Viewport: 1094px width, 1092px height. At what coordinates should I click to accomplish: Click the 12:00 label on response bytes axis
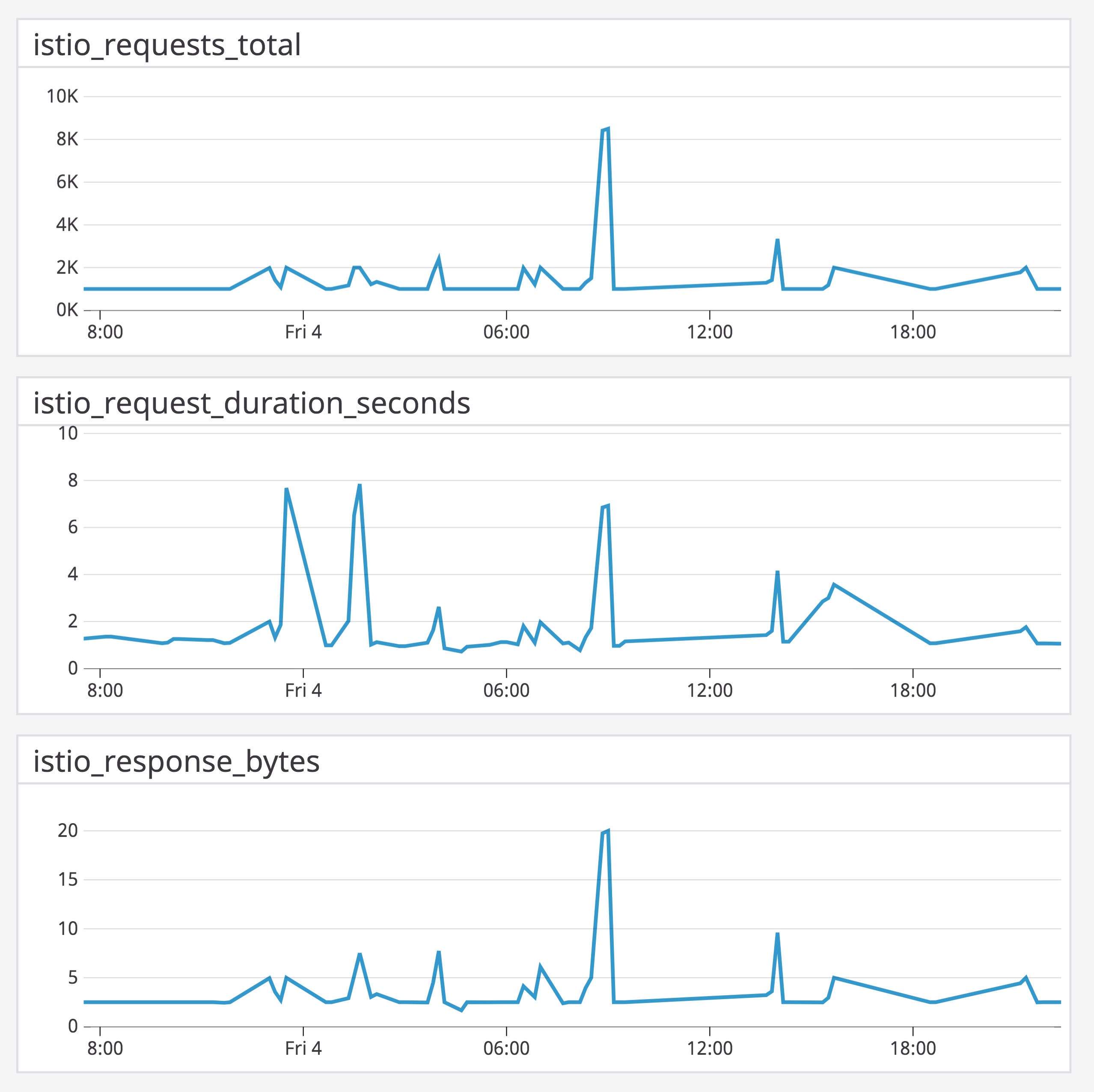[x=710, y=1048]
